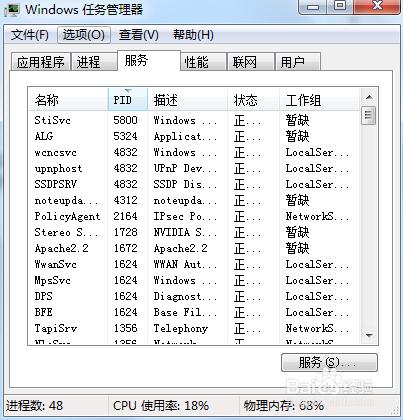Image resolution: width=403 pixels, height=420 pixels.
Task: Select the BFE service row
Action: click(x=194, y=312)
